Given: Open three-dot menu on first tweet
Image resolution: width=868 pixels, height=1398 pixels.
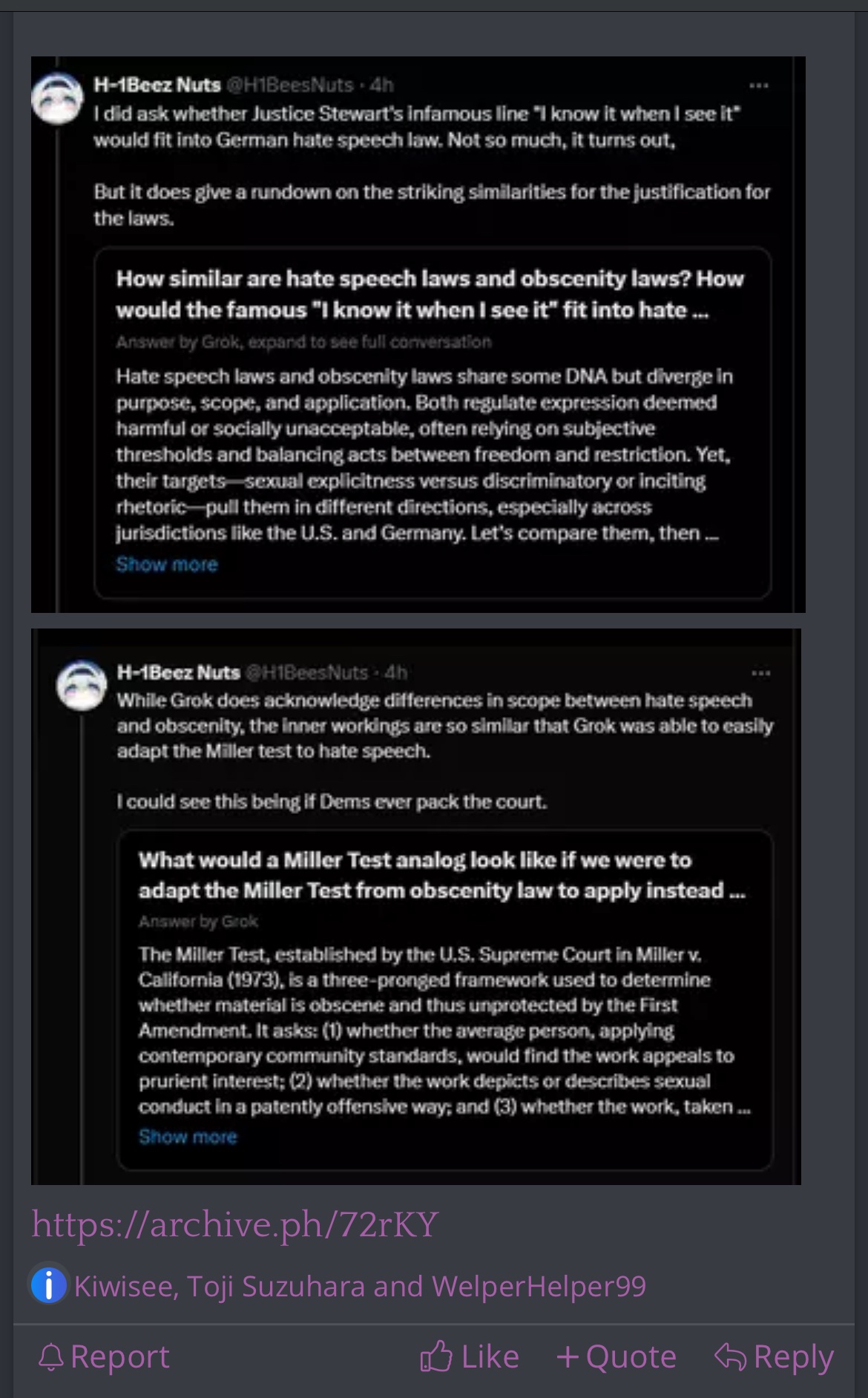Looking at the screenshot, I should (x=758, y=86).
